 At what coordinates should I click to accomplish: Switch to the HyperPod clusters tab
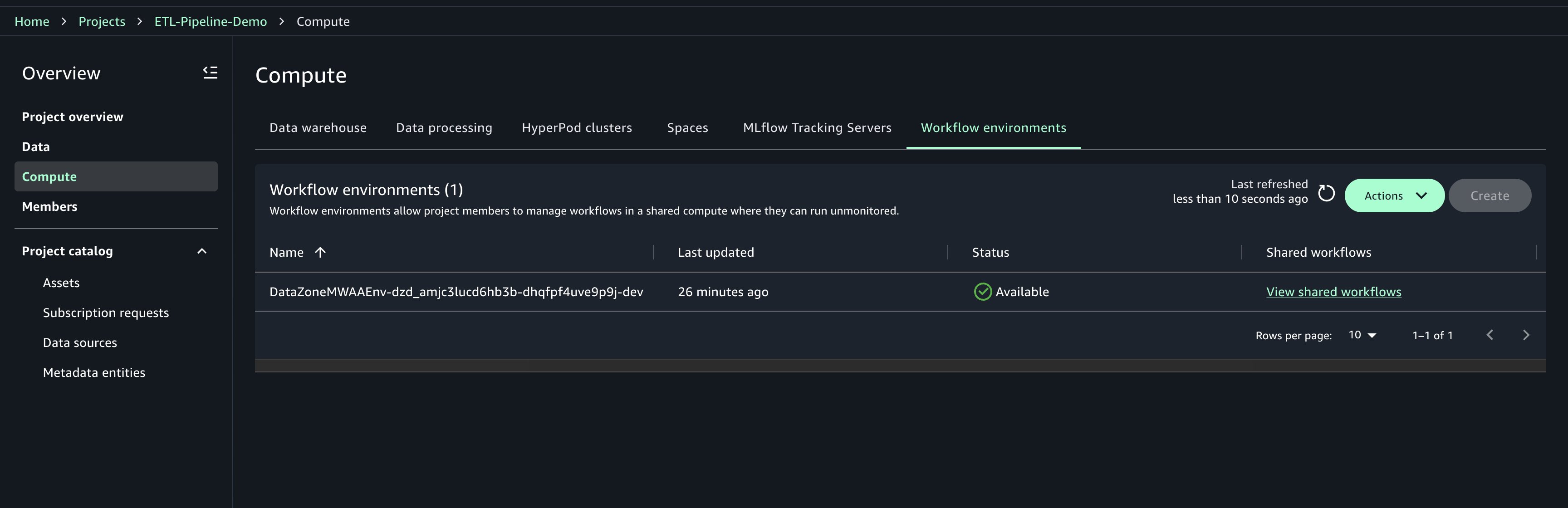point(577,128)
